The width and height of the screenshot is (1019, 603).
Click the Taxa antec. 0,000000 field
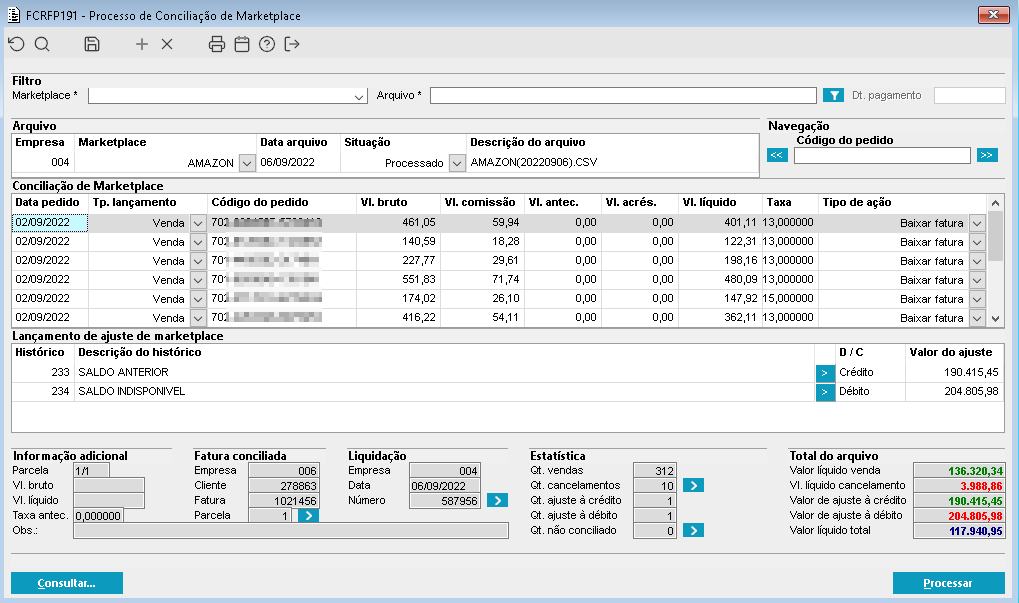[x=98, y=516]
